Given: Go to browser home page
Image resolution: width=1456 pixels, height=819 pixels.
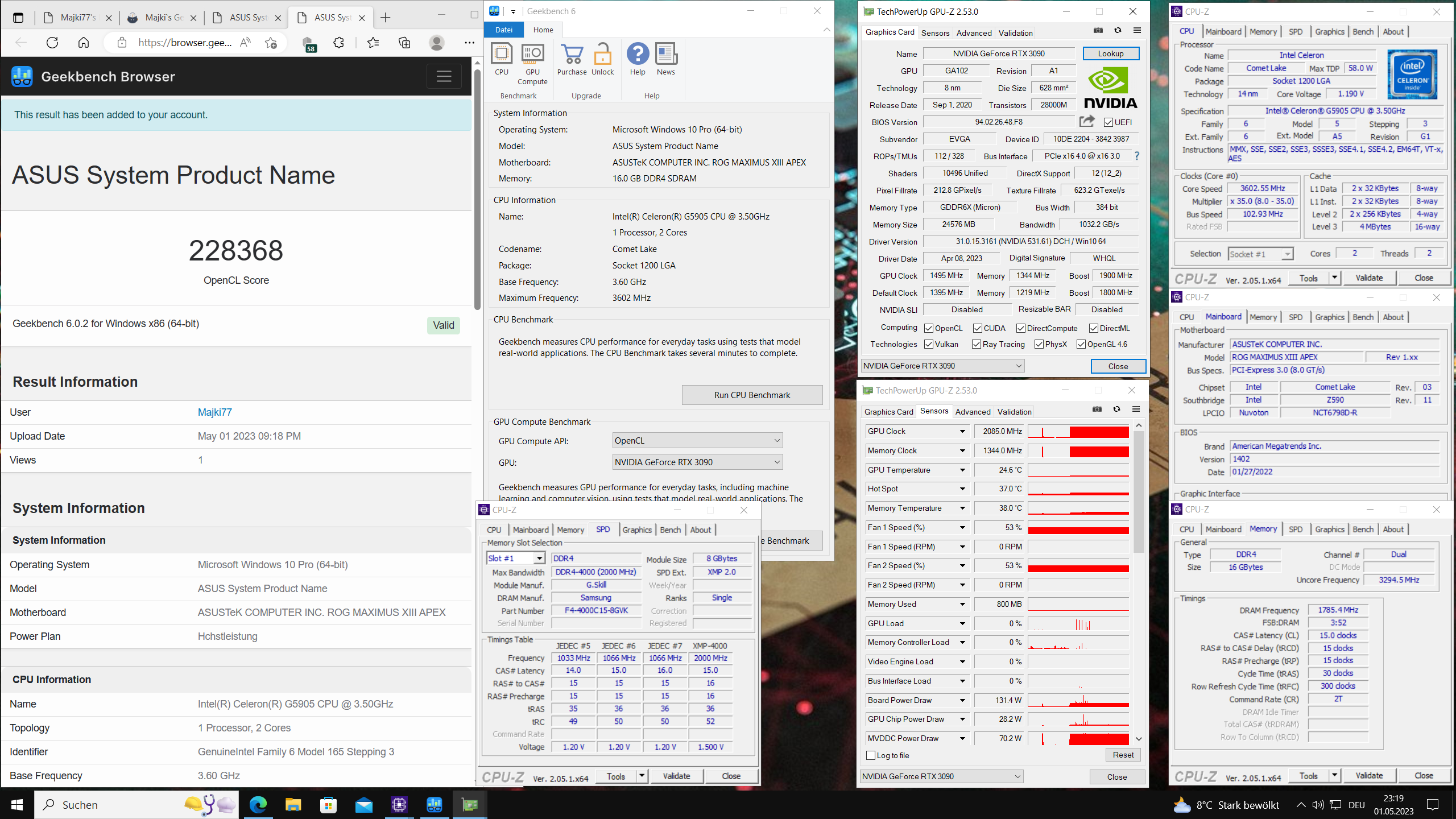Looking at the screenshot, I should pos(84,43).
